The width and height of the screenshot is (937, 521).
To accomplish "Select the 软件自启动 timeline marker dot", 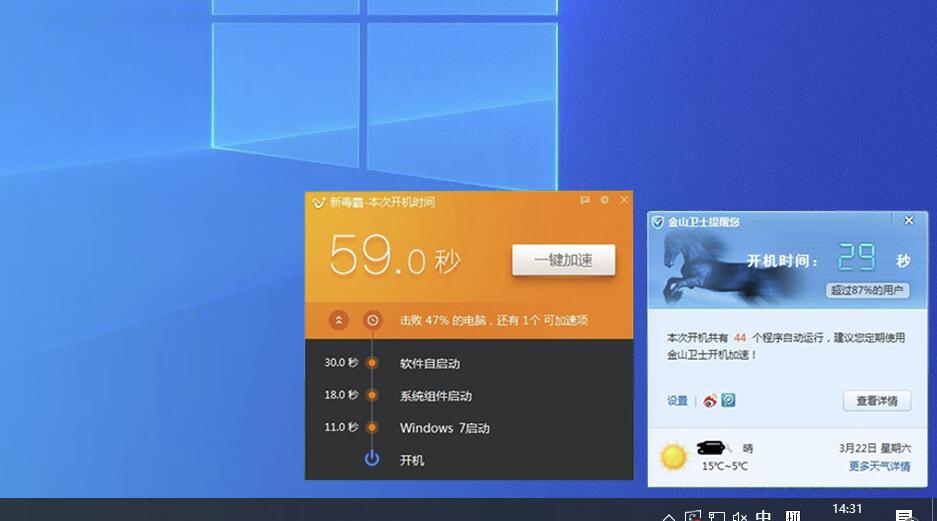I will point(372,363).
